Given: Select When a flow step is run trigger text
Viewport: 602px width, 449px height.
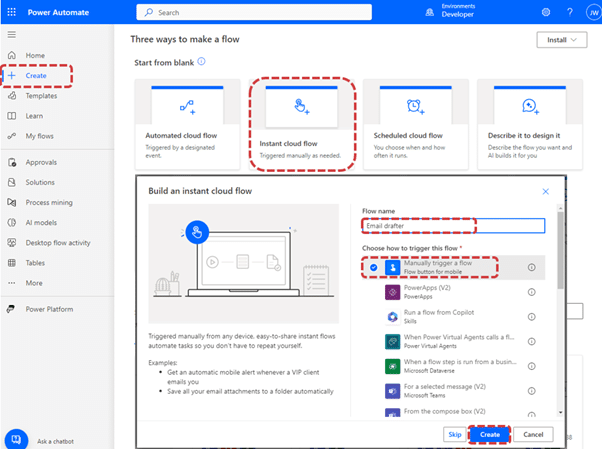Looking at the screenshot, I should point(460,362).
